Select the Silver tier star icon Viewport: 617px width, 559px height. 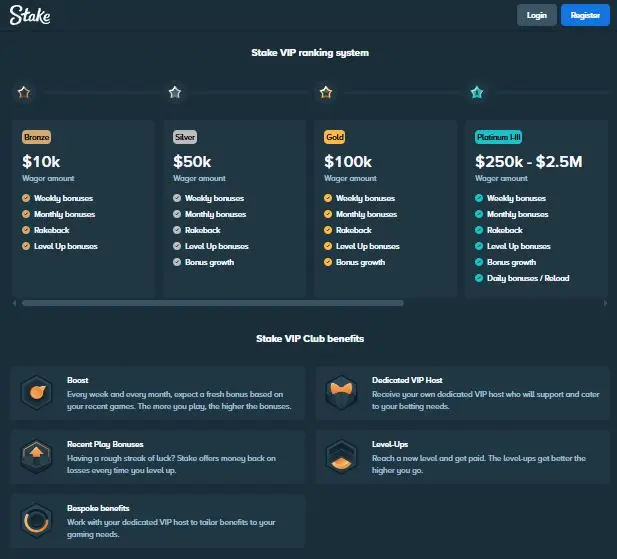coord(175,92)
